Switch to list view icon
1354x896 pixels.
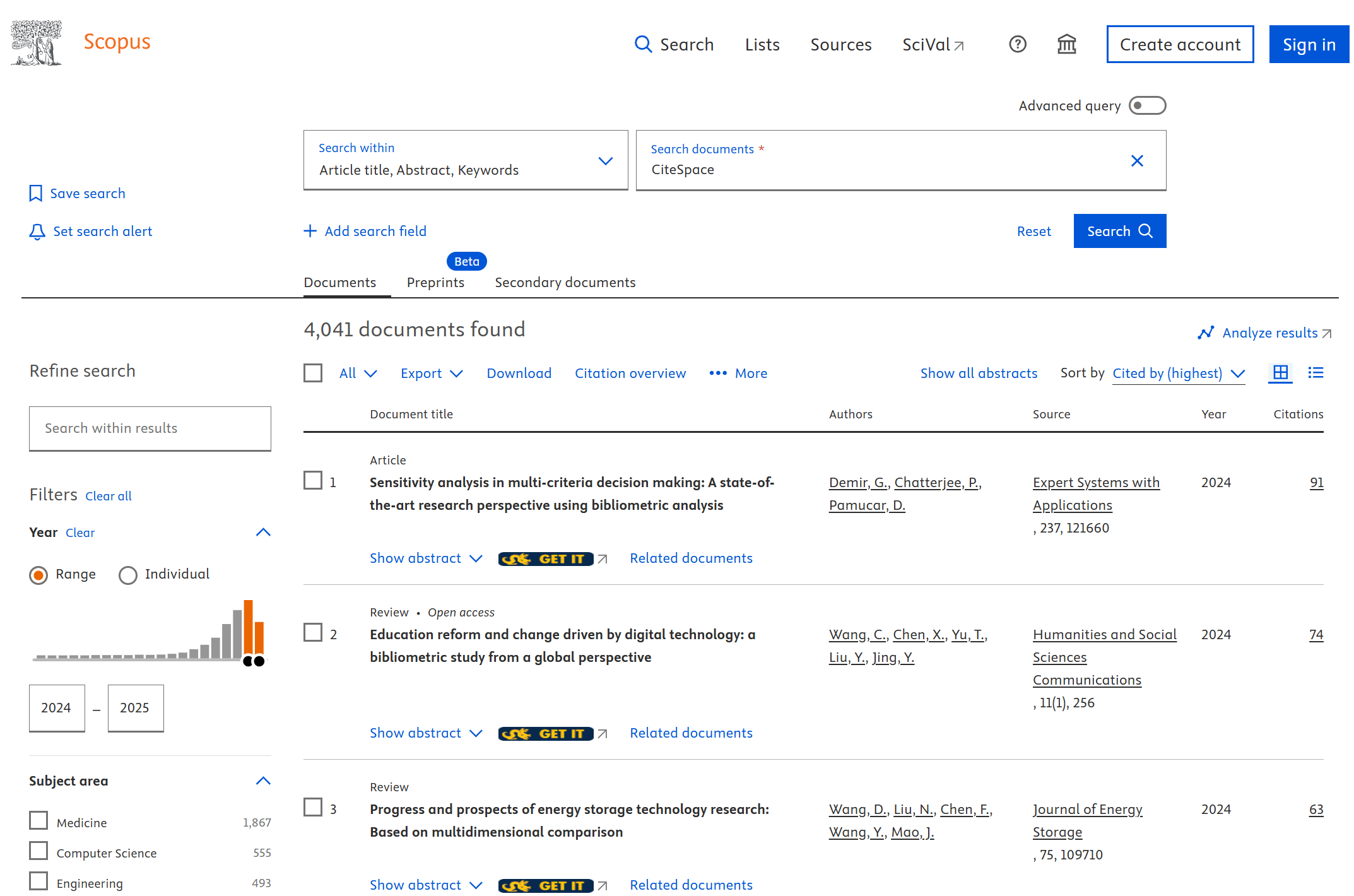(1316, 373)
